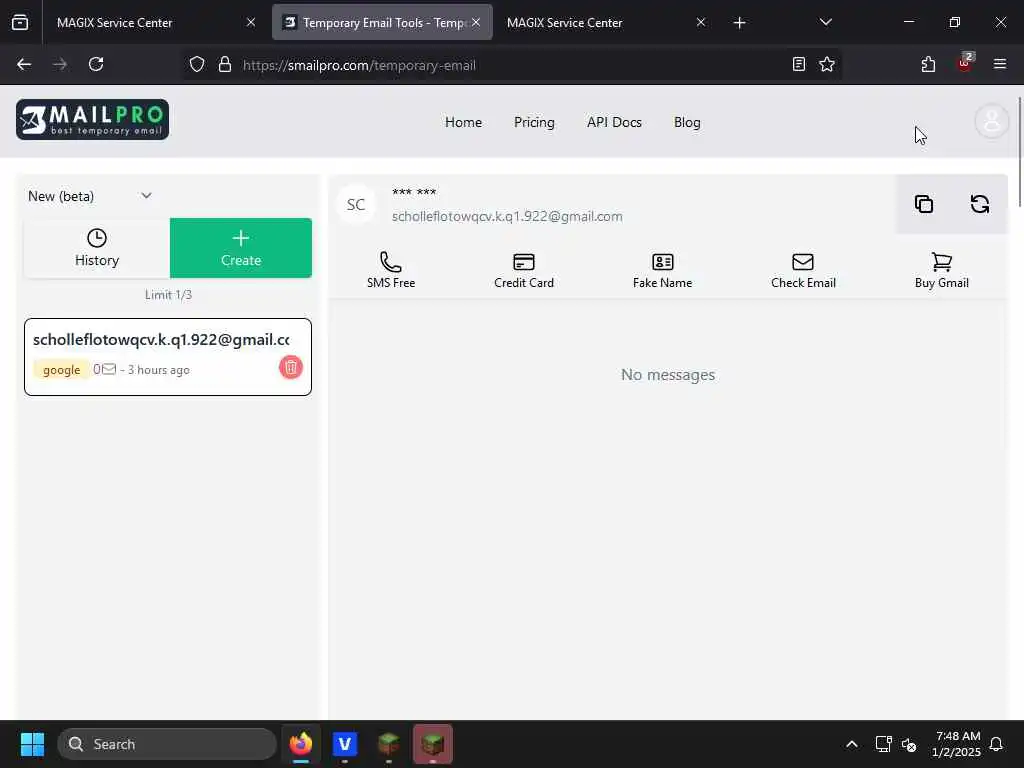The width and height of the screenshot is (1024, 768).
Task: Open the Fake Name generator
Action: coord(662,270)
